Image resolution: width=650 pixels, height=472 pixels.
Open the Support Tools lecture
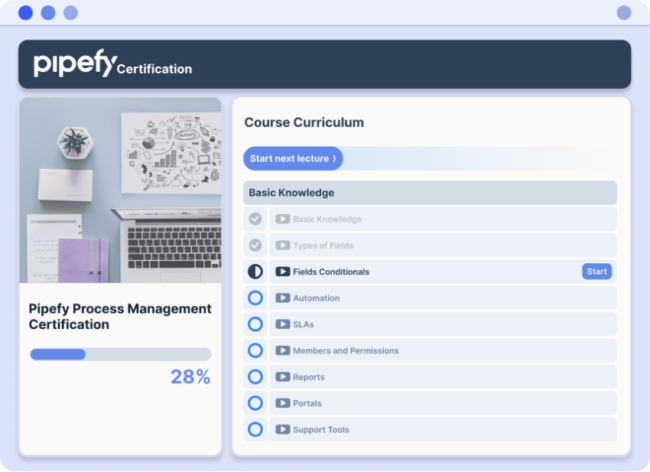(443, 429)
